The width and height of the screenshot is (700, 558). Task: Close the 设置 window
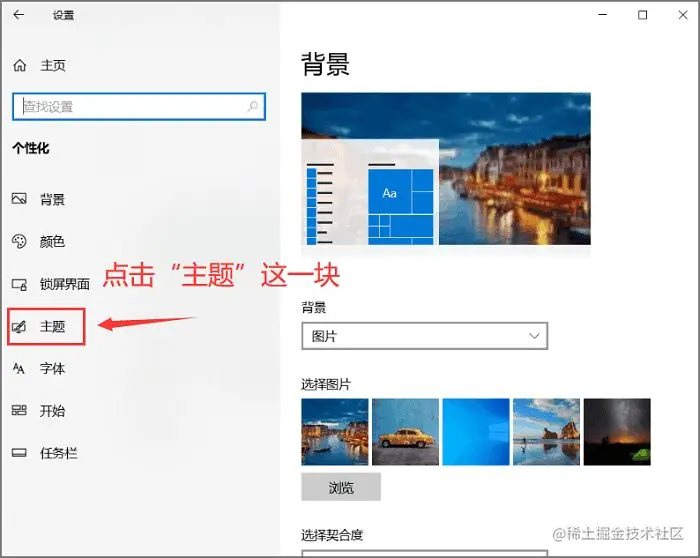coord(683,15)
